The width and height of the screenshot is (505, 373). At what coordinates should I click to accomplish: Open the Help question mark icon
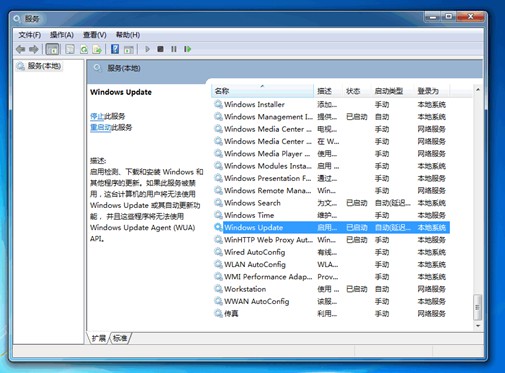(115, 49)
